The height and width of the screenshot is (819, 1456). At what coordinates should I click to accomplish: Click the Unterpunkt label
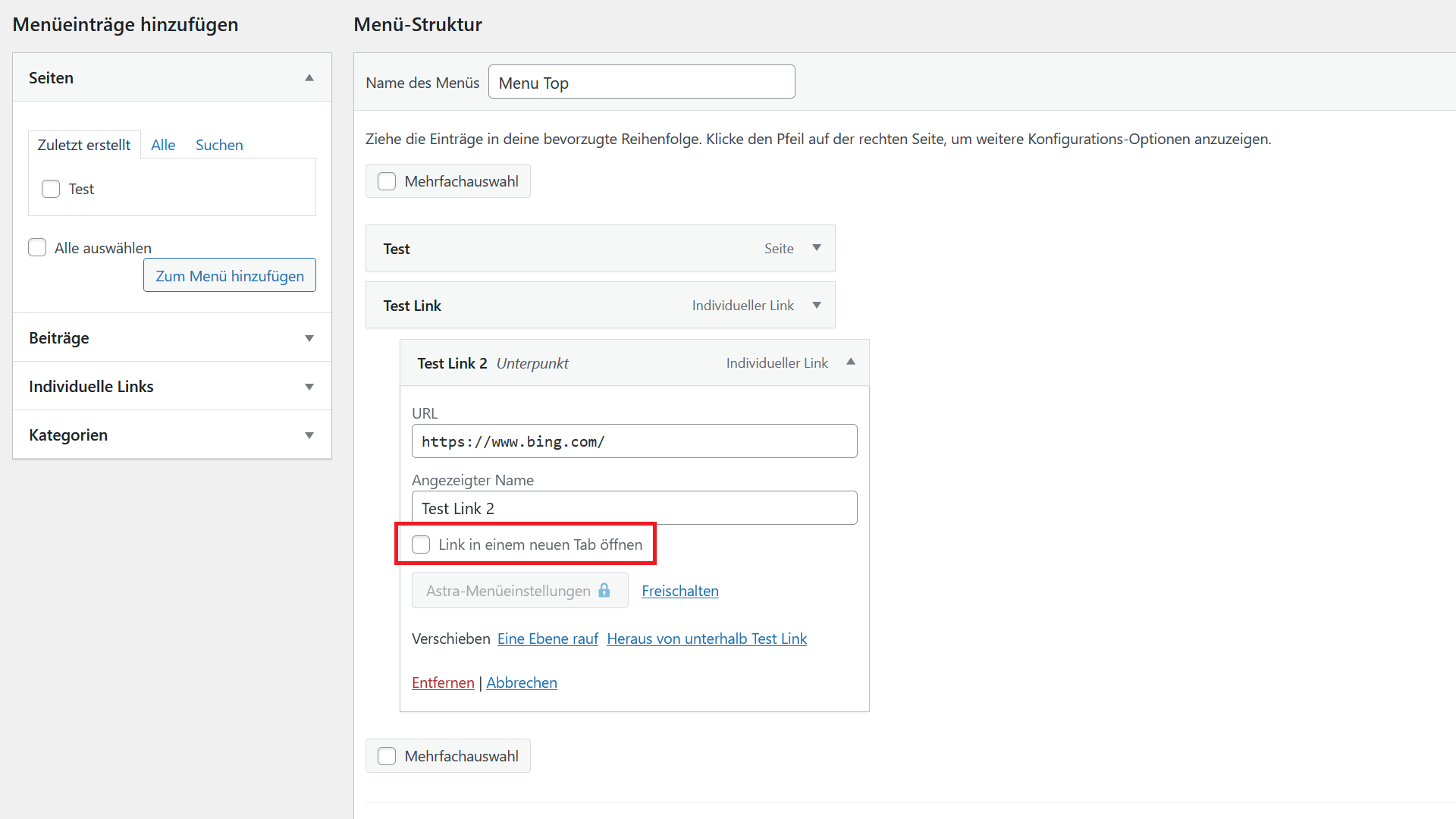532,363
